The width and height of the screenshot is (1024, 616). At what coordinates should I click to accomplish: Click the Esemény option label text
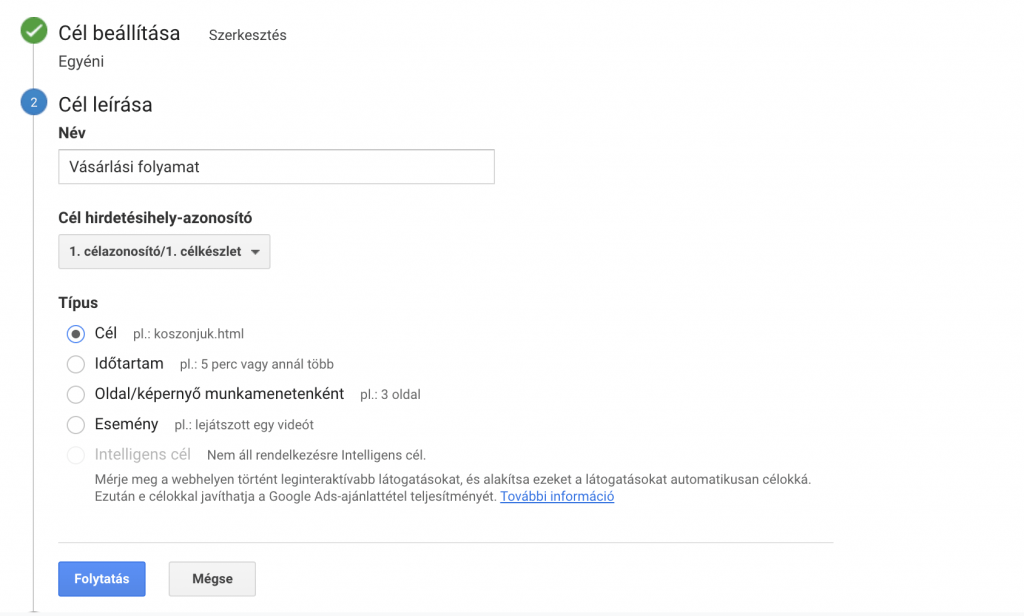[126, 424]
